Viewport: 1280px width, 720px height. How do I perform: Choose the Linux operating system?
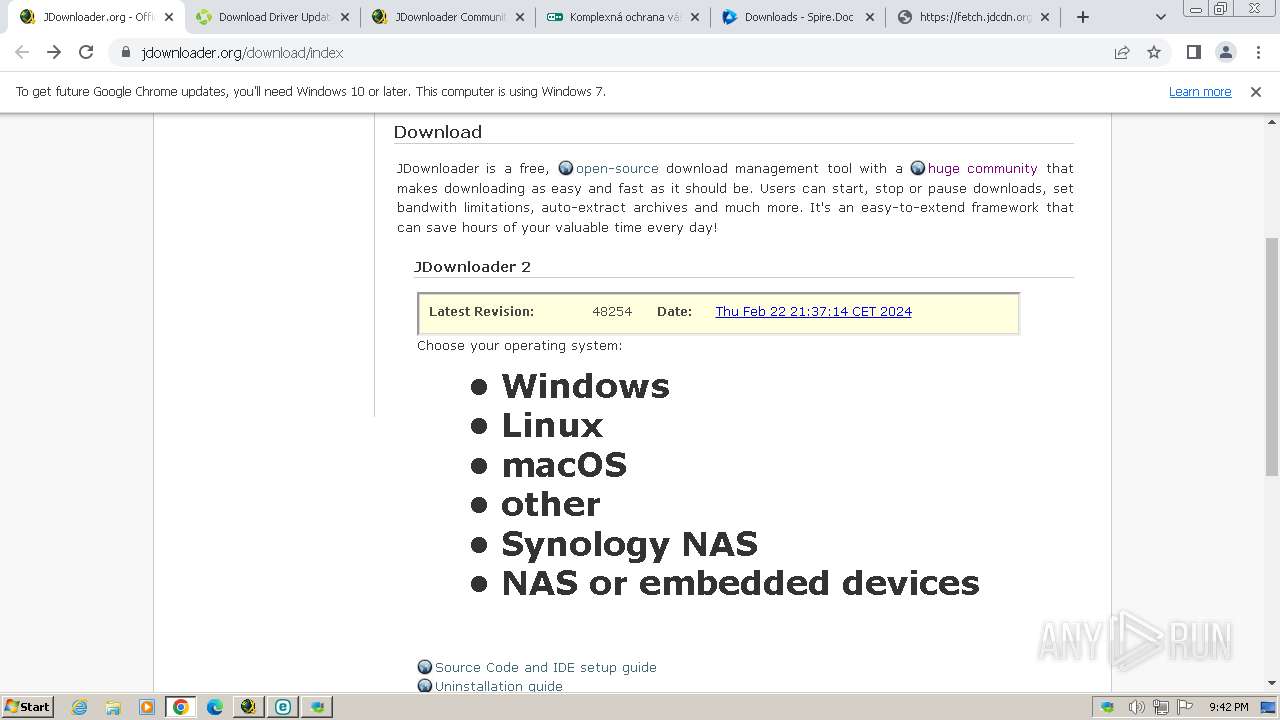coord(552,425)
